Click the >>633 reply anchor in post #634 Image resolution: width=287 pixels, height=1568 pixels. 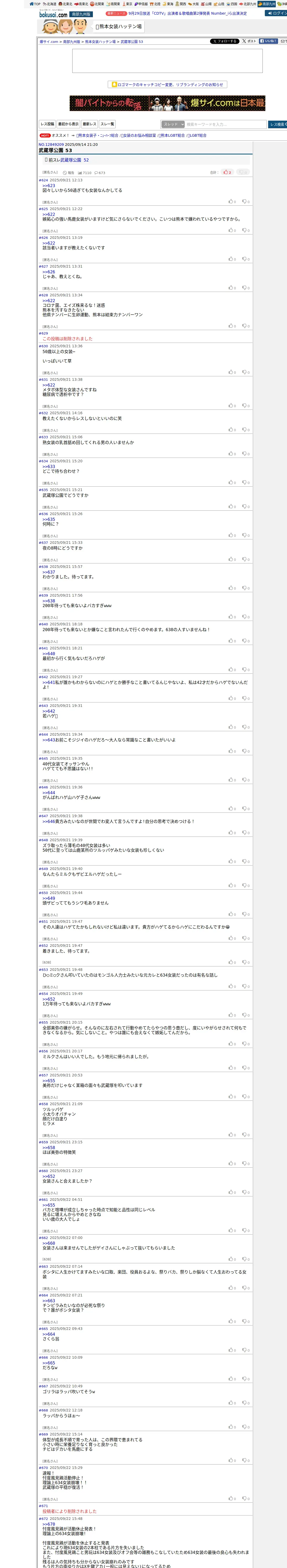(x=49, y=467)
